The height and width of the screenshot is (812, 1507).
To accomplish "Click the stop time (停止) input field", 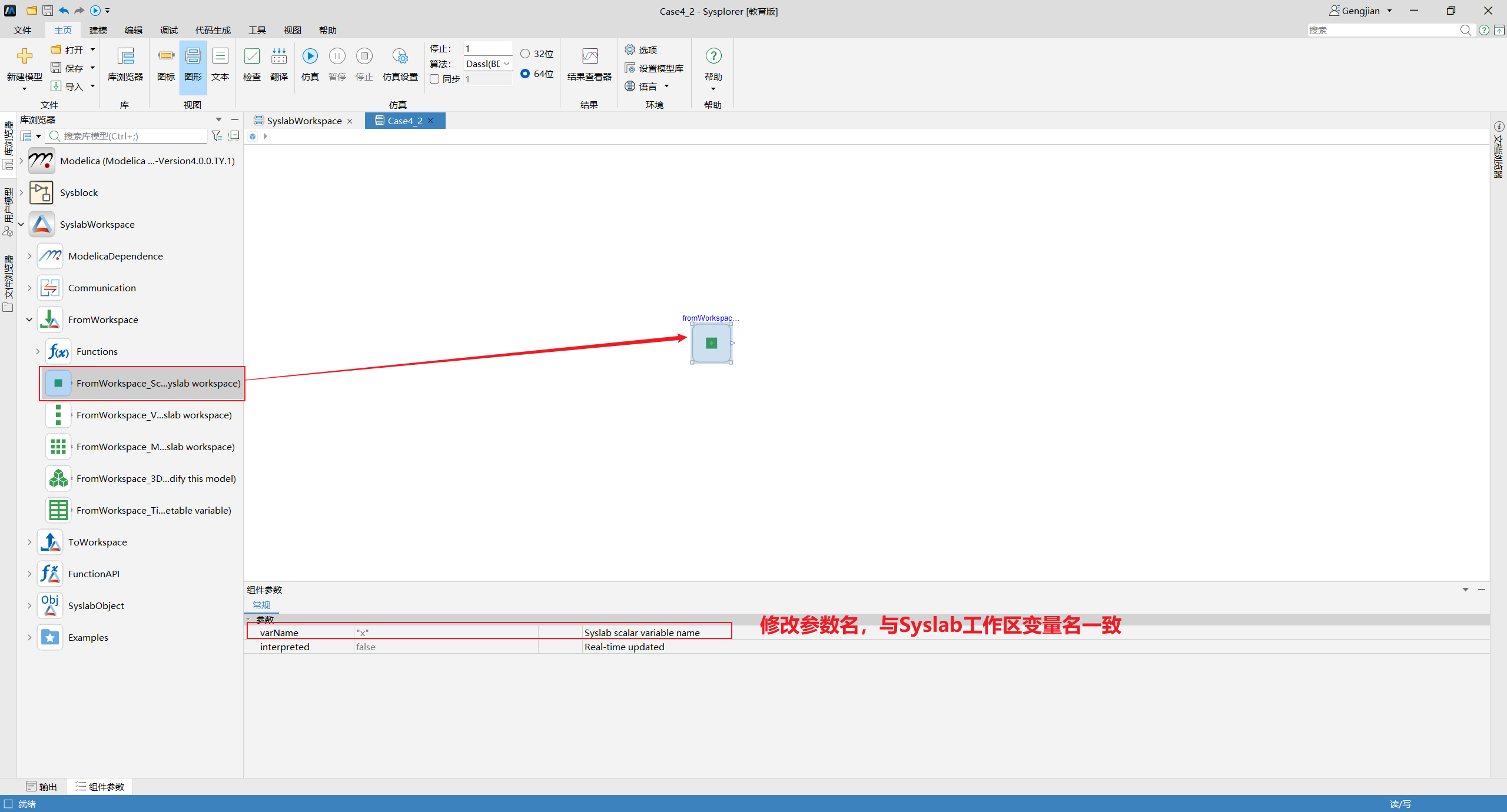I will [487, 48].
